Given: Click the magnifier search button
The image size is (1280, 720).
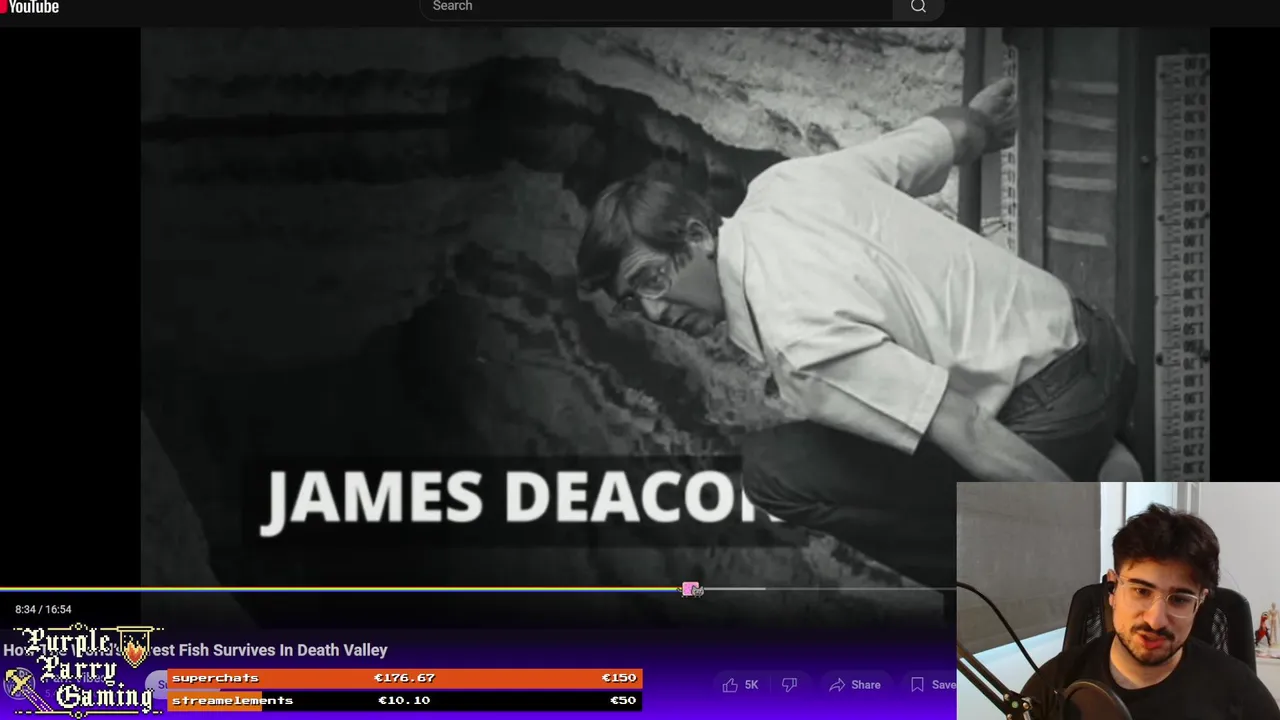Looking at the screenshot, I should [918, 7].
